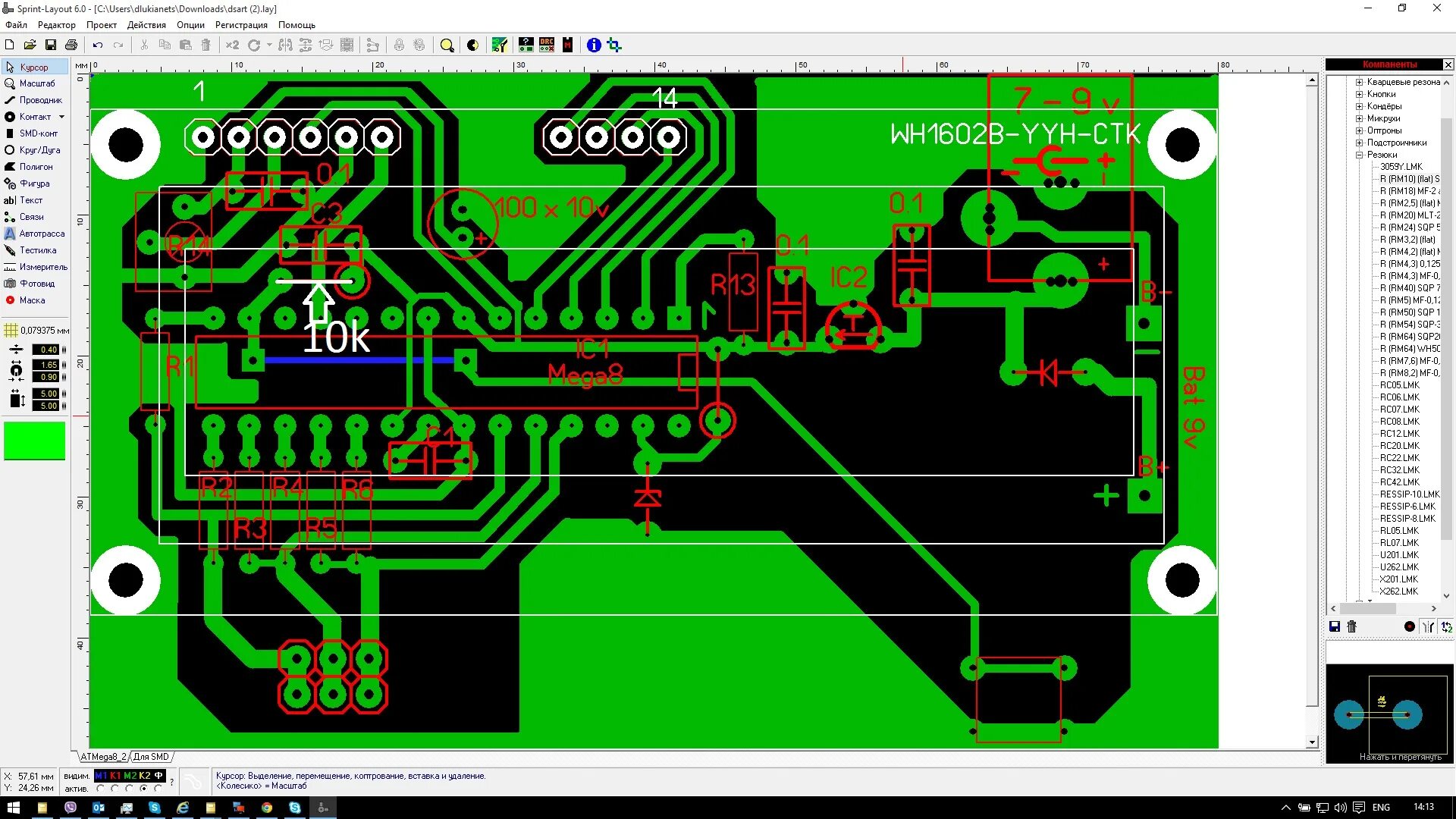
Task: Click the Print toolbar icon
Action: [71, 45]
